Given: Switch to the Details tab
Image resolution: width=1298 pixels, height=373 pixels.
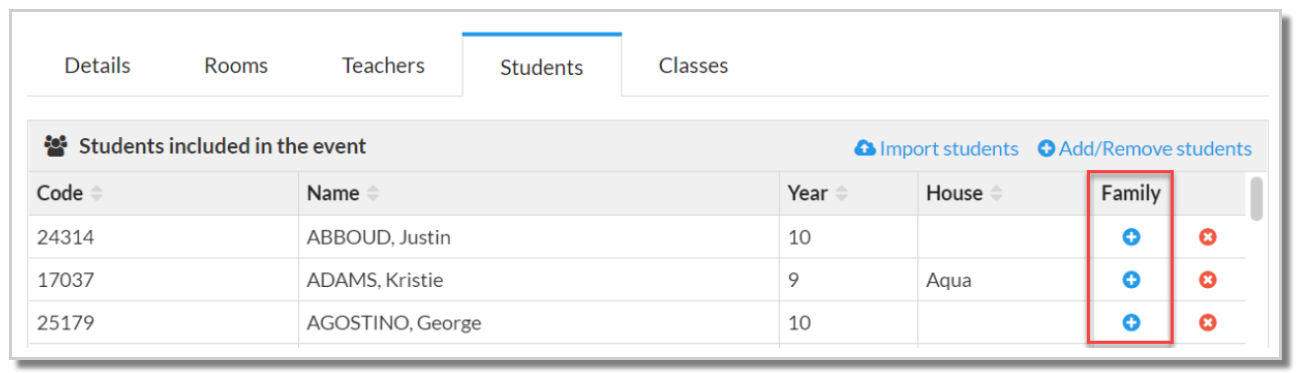Looking at the screenshot, I should pos(97,66).
